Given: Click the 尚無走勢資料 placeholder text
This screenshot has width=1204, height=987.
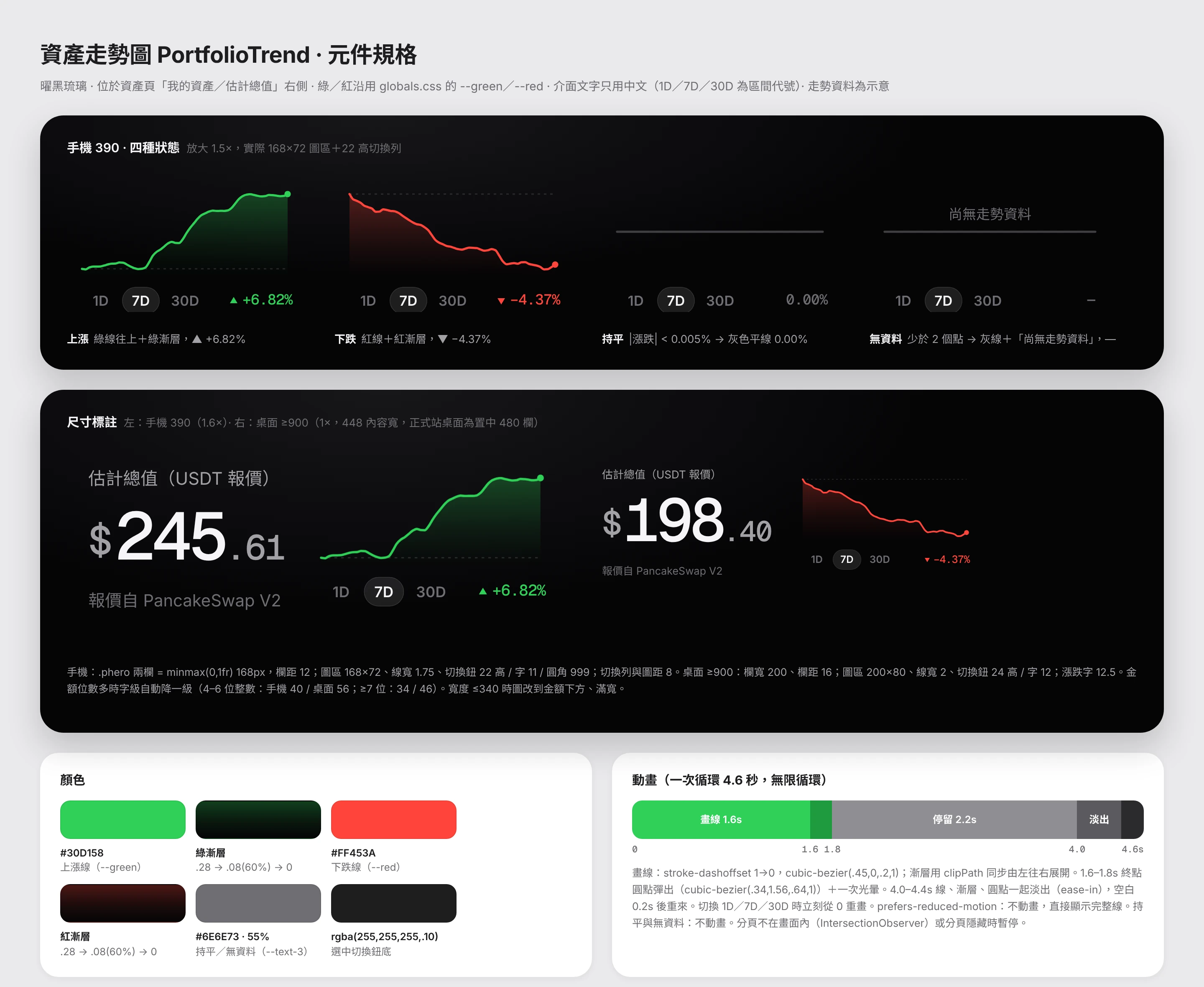Looking at the screenshot, I should coord(990,215).
